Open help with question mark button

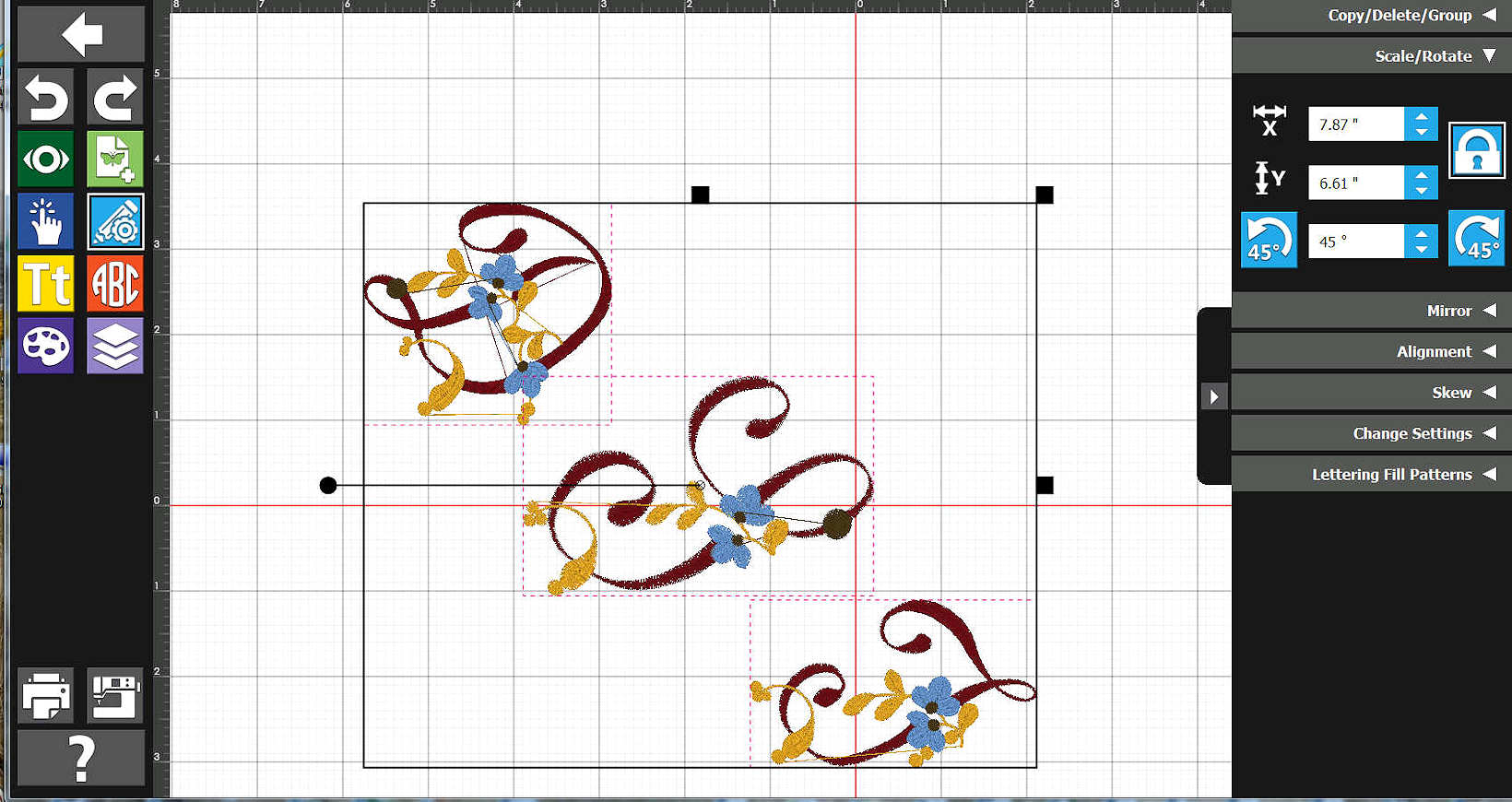pos(81,758)
